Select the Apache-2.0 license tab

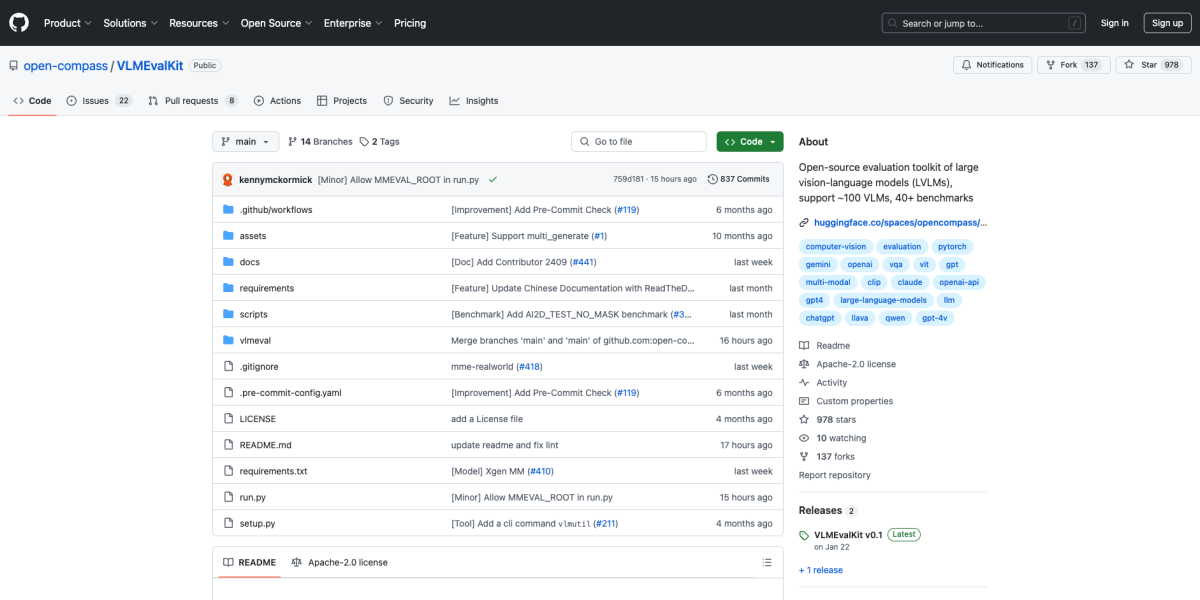tap(339, 562)
